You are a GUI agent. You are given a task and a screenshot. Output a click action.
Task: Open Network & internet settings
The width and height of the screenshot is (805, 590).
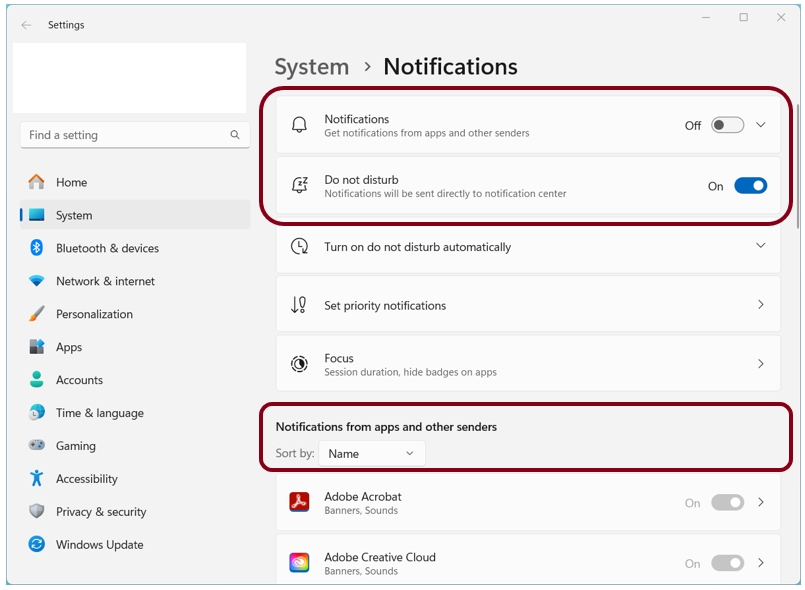click(x=105, y=281)
